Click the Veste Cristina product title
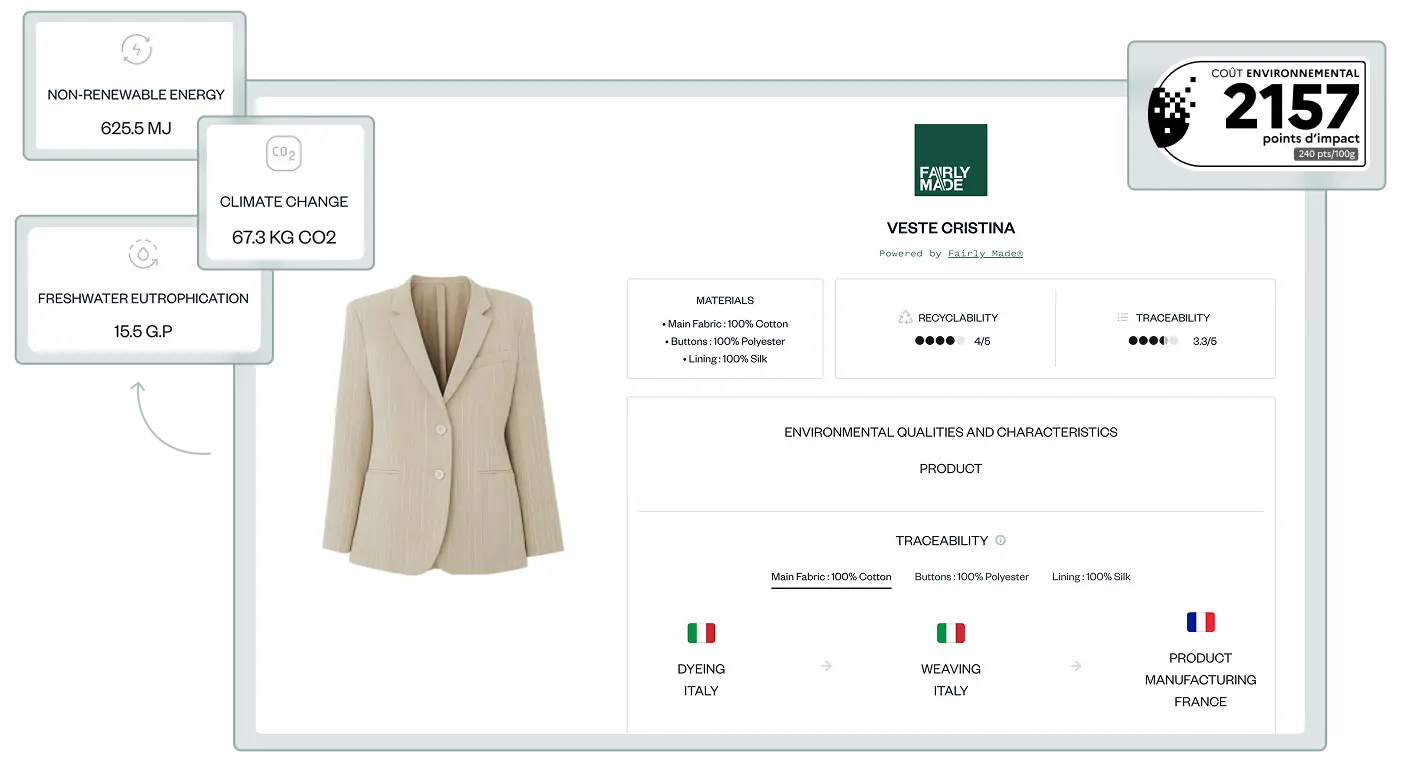The image size is (1420, 774). (x=950, y=228)
